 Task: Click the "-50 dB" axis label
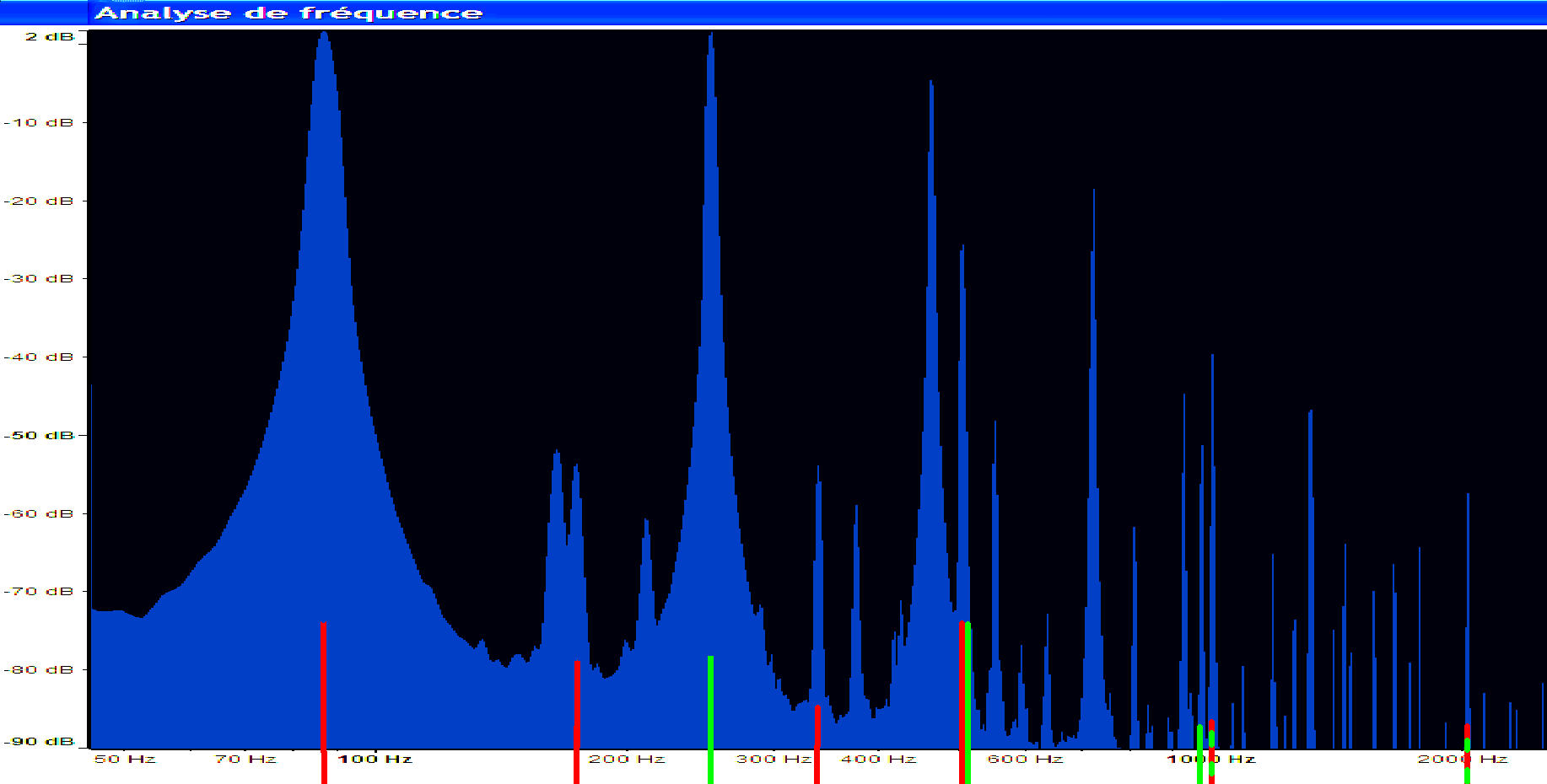pos(39,435)
